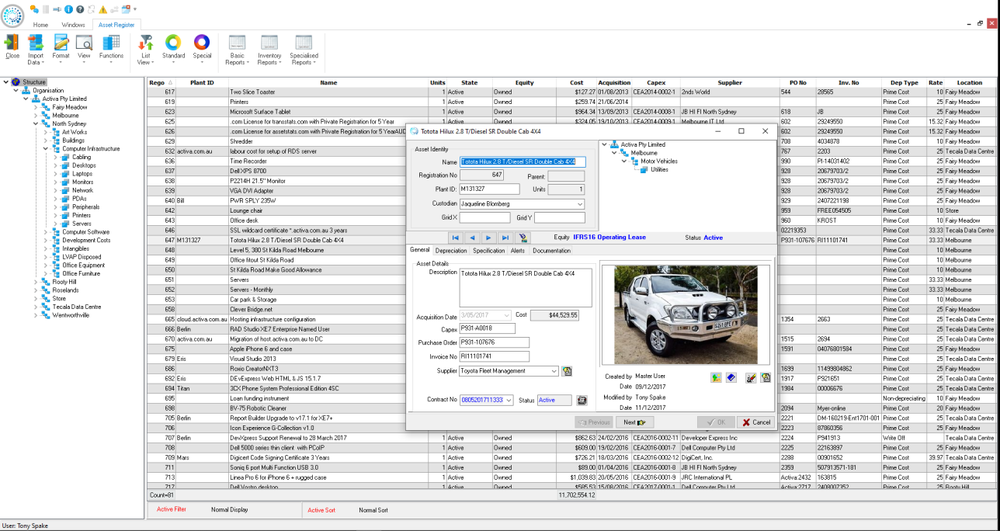Open the Format ribbon menu

61,50
